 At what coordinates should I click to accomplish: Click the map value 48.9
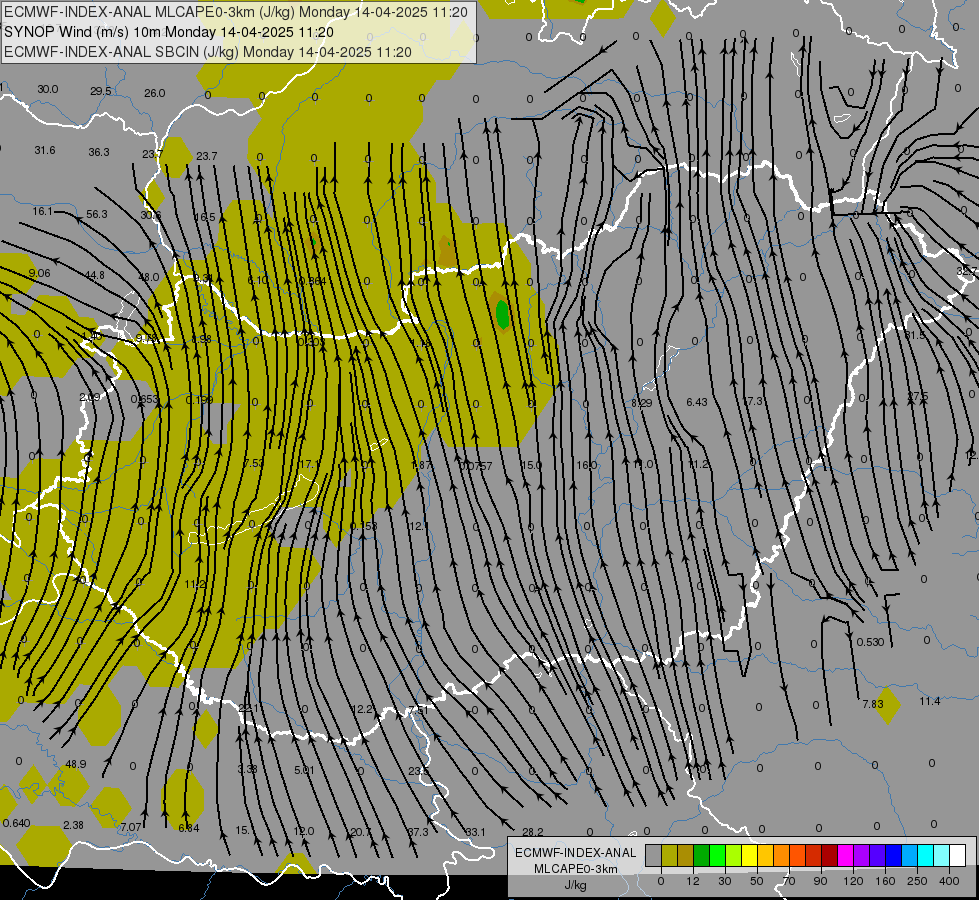pos(76,764)
